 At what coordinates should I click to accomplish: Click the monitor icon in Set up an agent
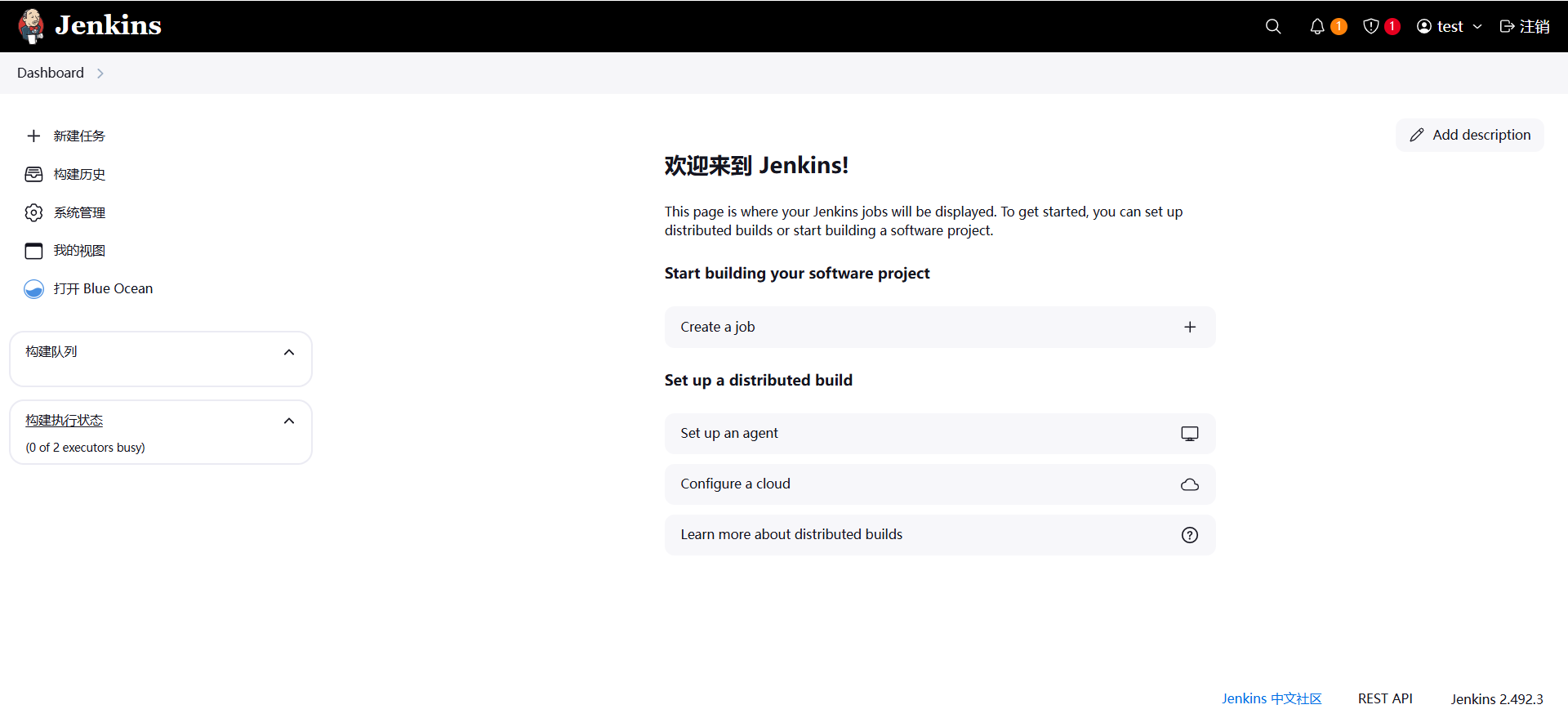tap(1190, 434)
